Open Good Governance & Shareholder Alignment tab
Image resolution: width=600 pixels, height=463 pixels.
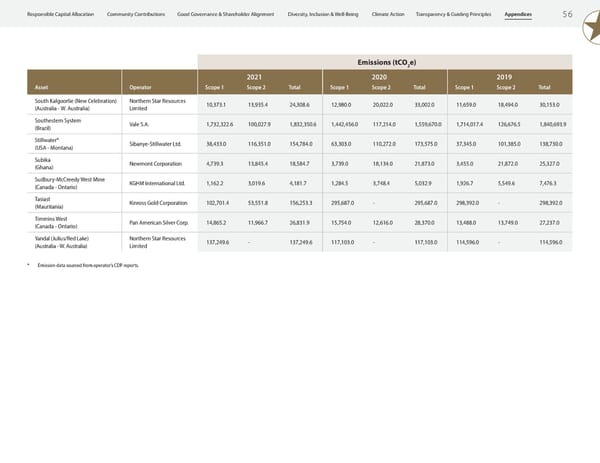226,14
